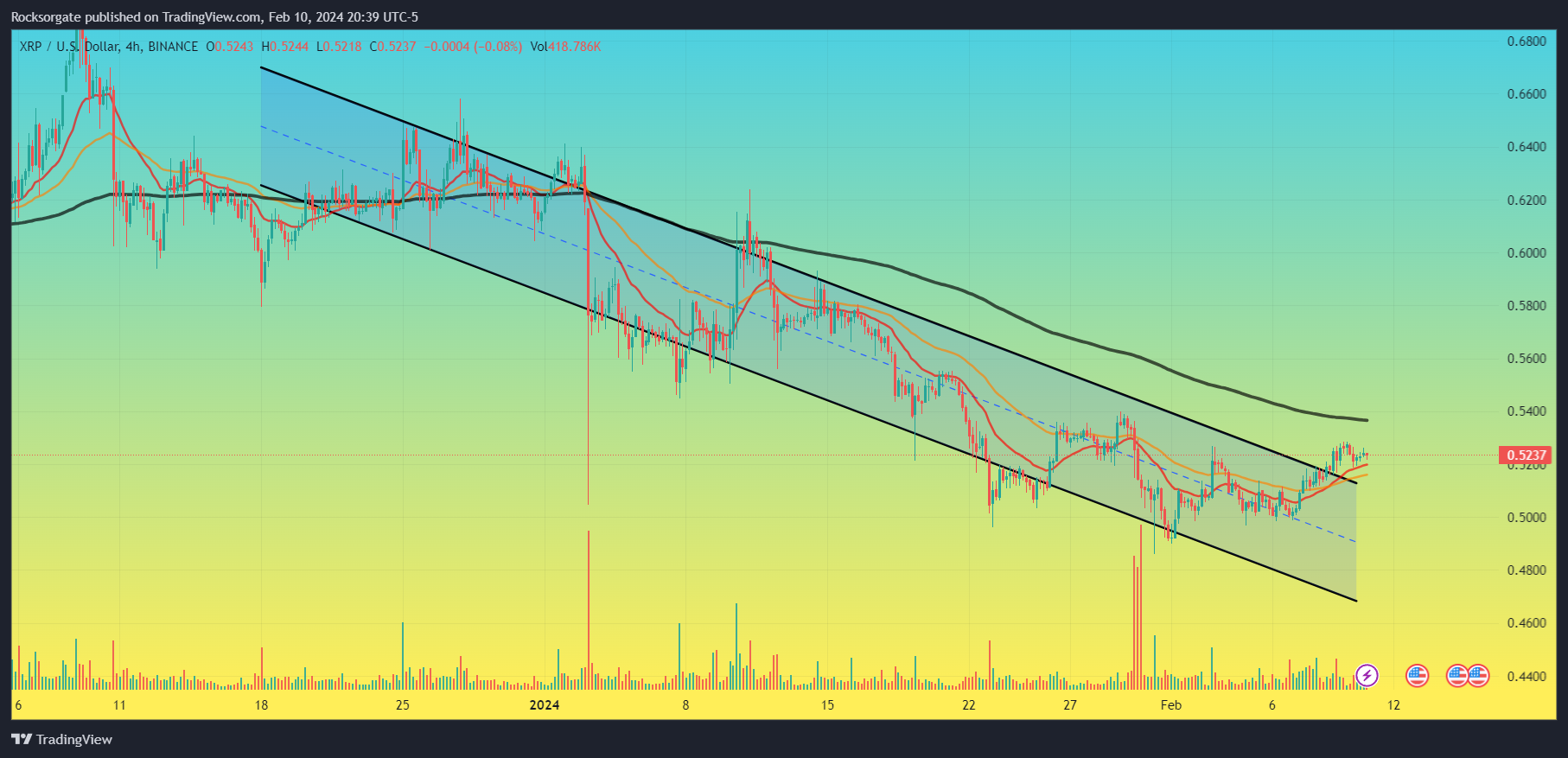This screenshot has width=1568, height=758.
Task: Click the Vol418.786K volume readout
Action: (565, 47)
